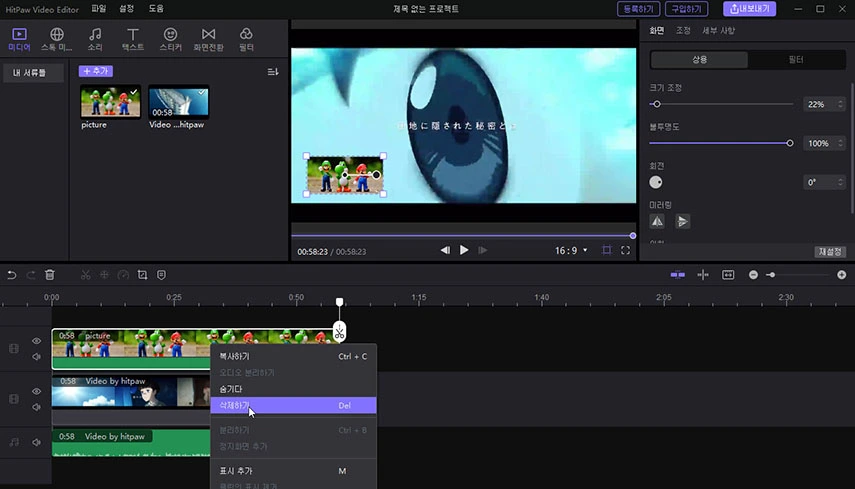Click the 100% opacity stepper arrows
The width and height of the screenshot is (855, 489).
840,143
